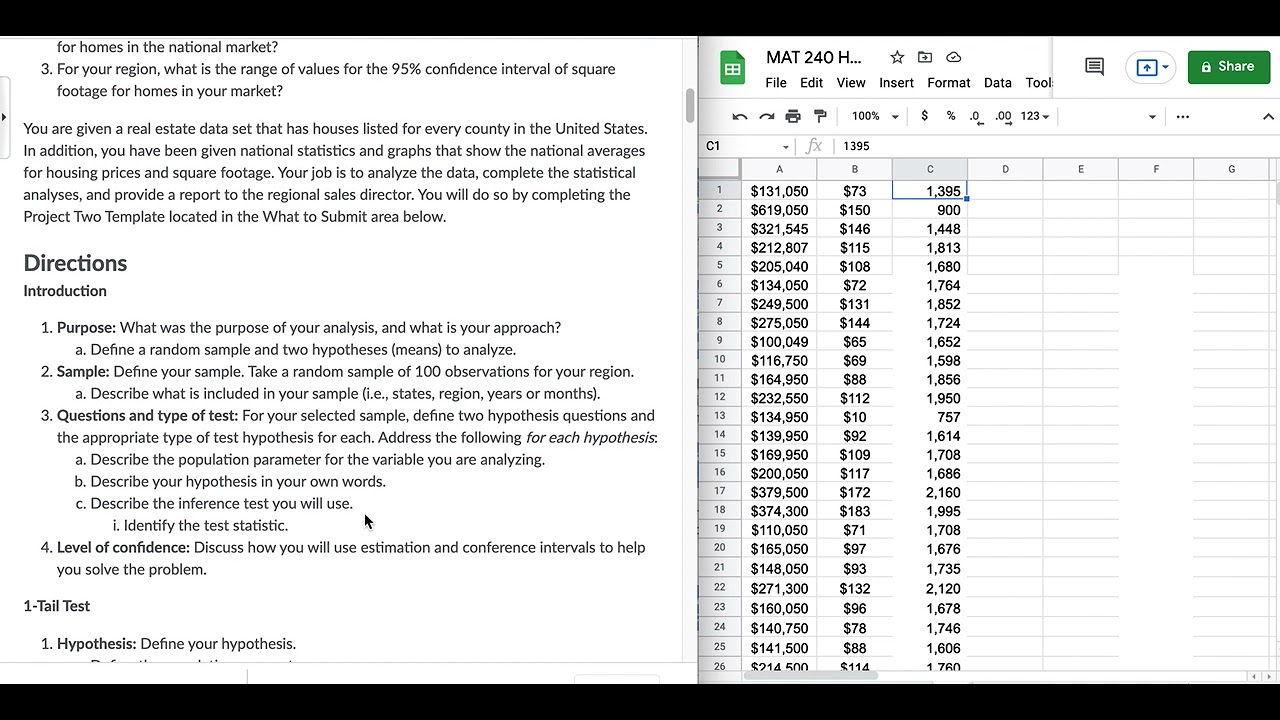The image size is (1280, 720).
Task: Select column E header
Action: 1081,169
